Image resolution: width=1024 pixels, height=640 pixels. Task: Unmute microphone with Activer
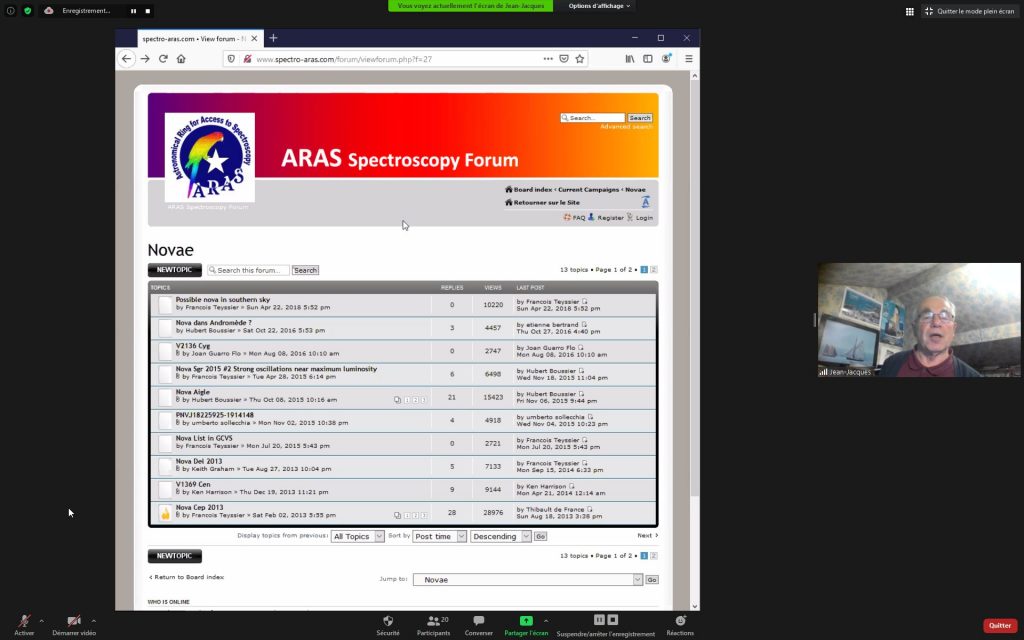[24, 625]
